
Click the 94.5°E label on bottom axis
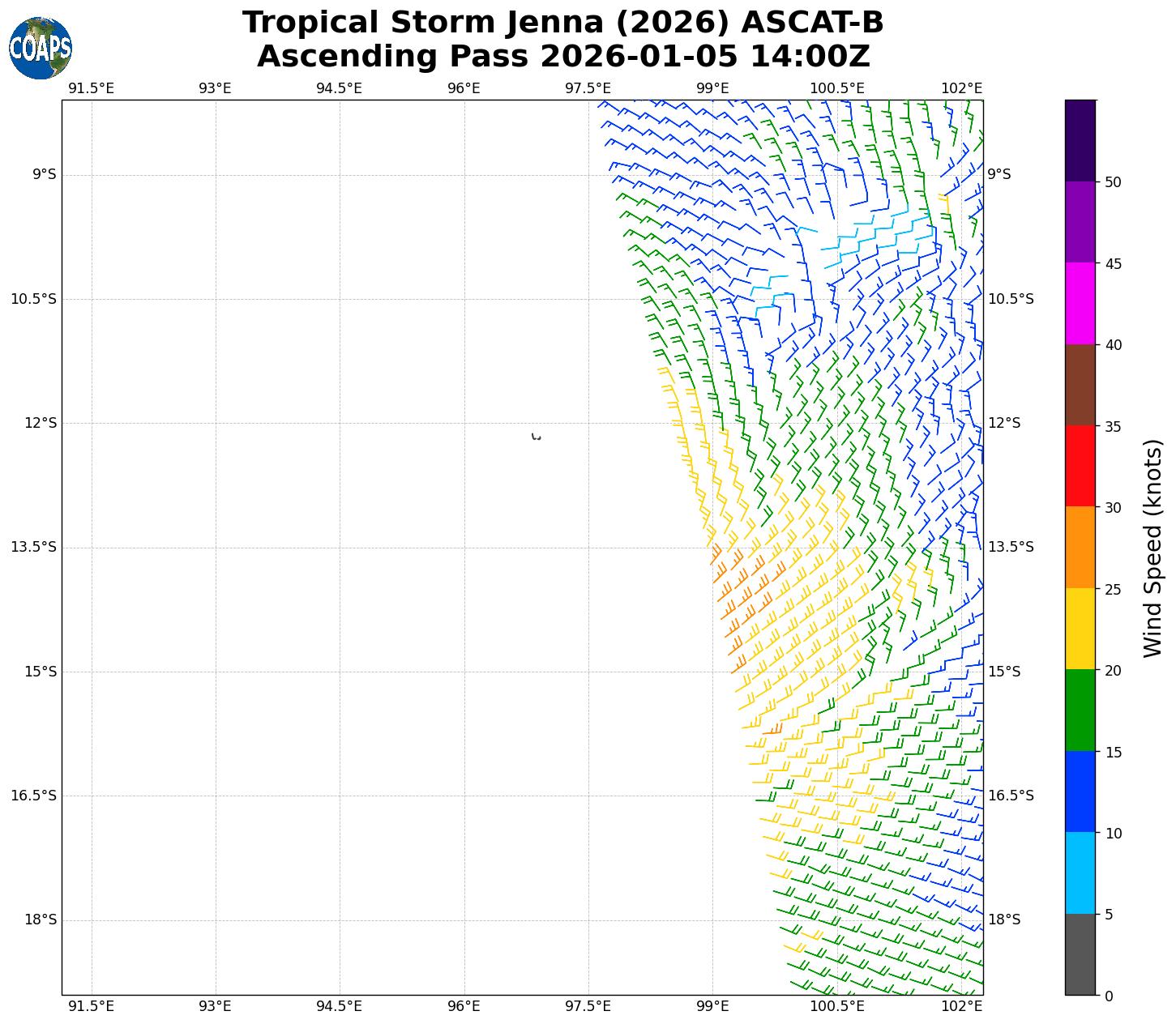tap(339, 1006)
